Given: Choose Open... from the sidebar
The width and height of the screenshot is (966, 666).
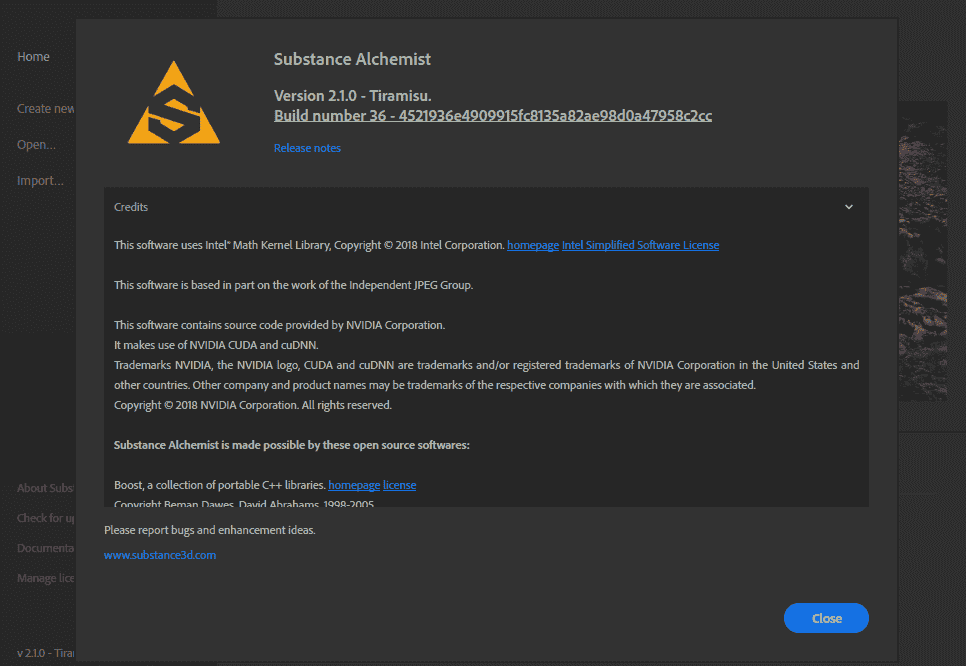Looking at the screenshot, I should 36,144.
